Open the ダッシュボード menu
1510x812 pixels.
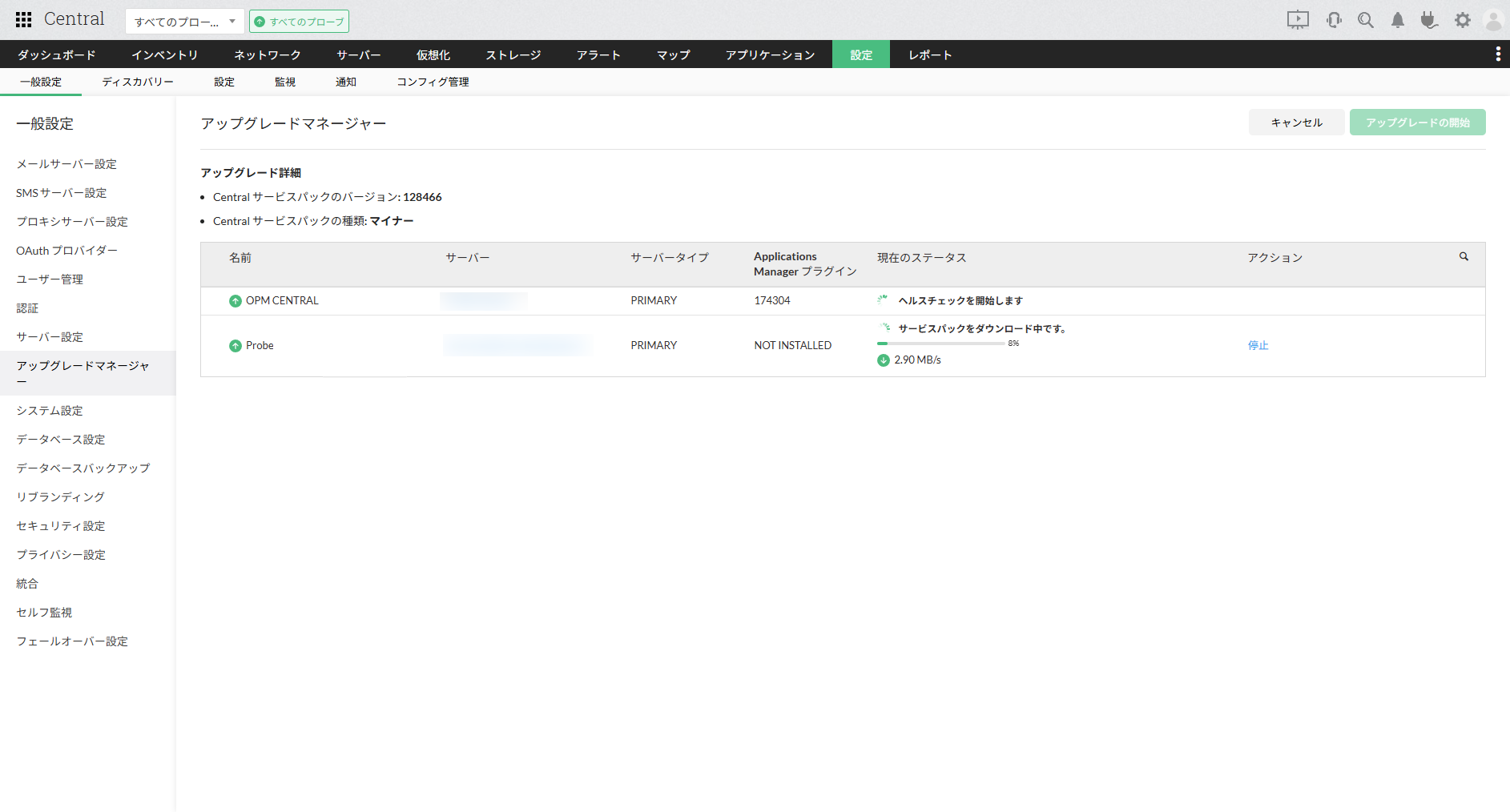click(57, 54)
